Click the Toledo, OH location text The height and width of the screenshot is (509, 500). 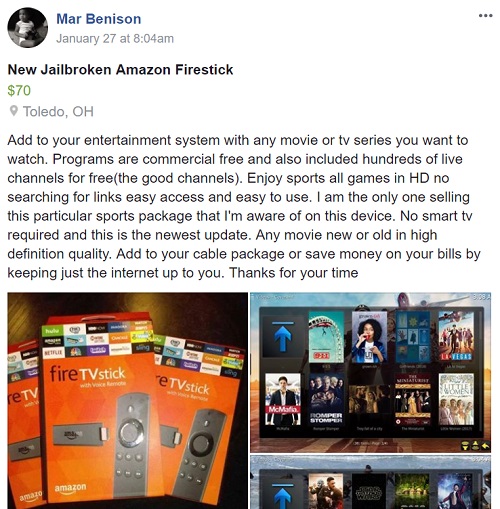click(x=58, y=111)
